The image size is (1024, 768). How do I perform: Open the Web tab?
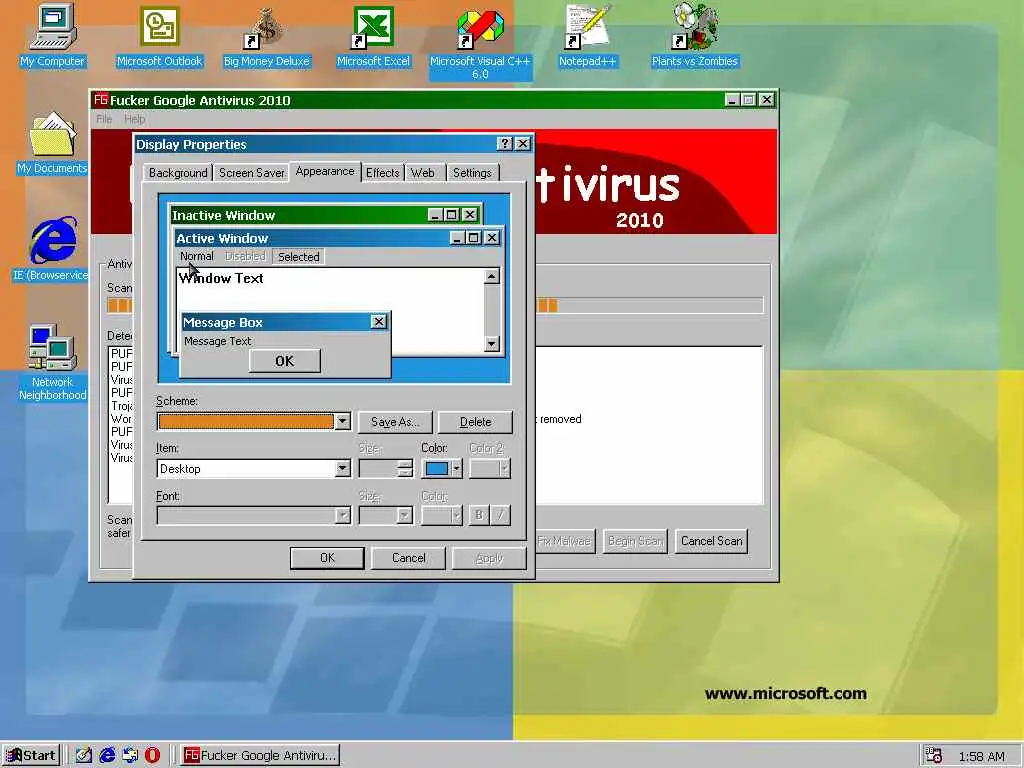[x=423, y=172]
